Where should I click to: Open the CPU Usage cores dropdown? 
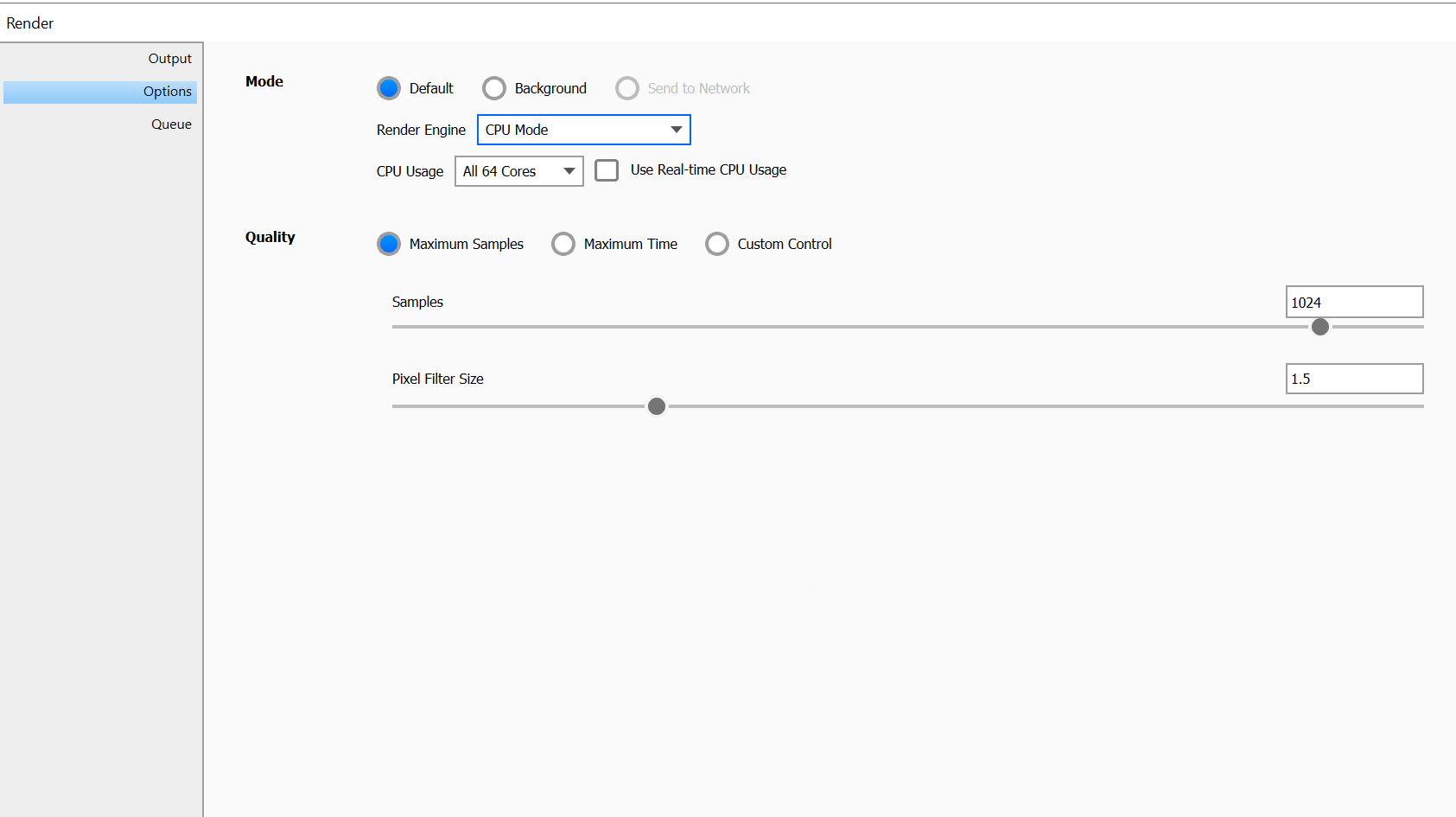tap(518, 171)
